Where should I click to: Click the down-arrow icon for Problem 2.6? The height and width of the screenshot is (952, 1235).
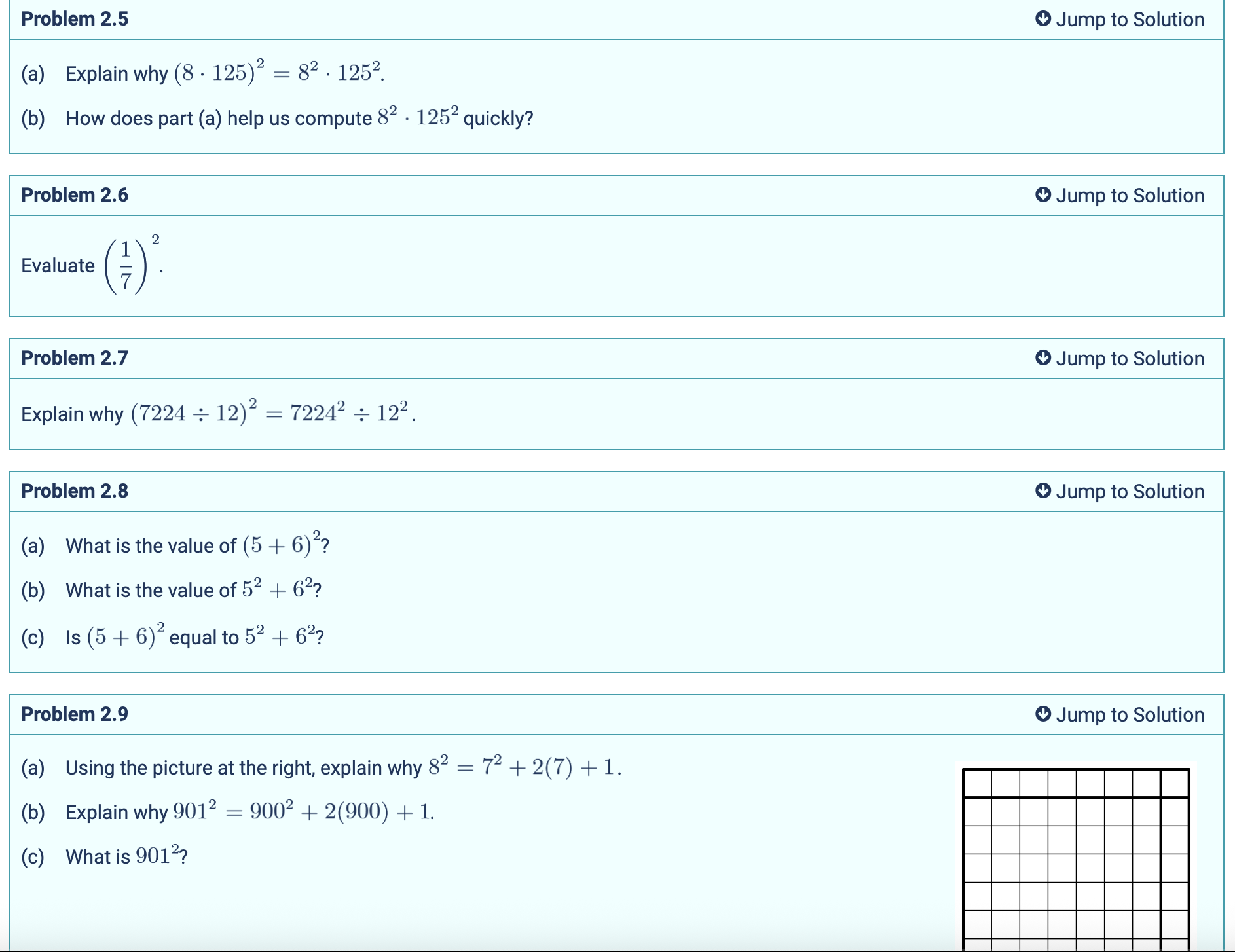(1043, 194)
